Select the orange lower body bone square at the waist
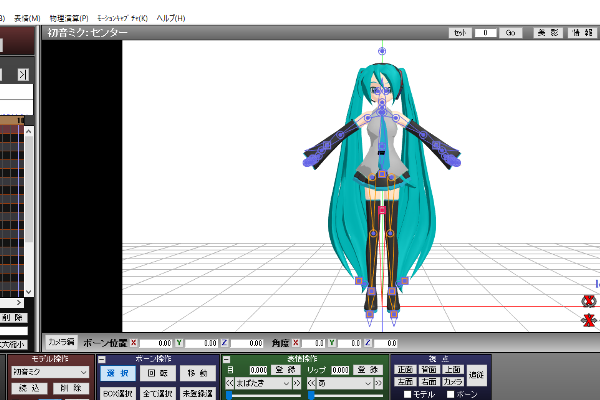Screen dimensions: 600x400 coord(382,174)
